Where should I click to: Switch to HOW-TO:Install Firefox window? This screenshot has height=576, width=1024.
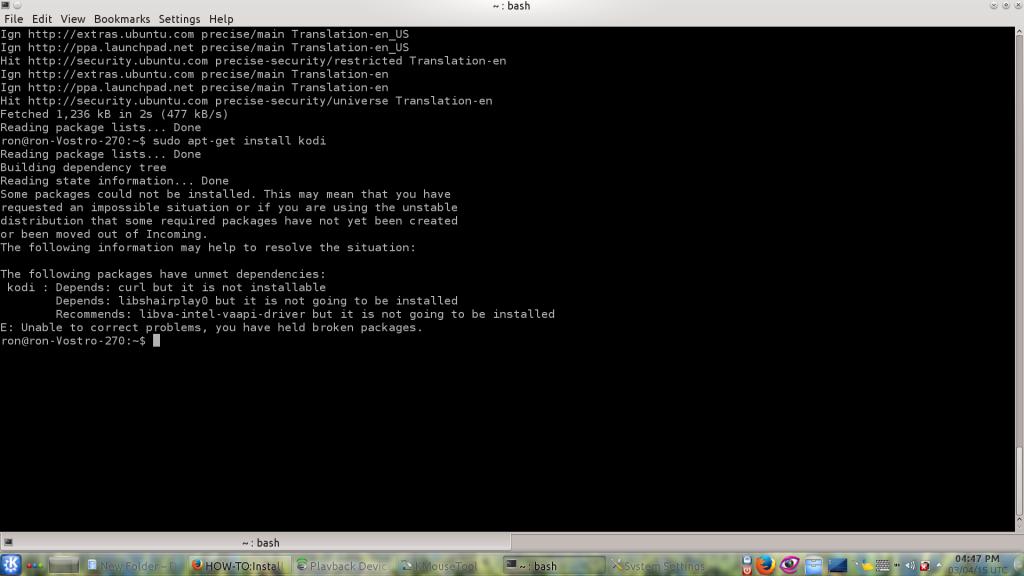point(237,566)
